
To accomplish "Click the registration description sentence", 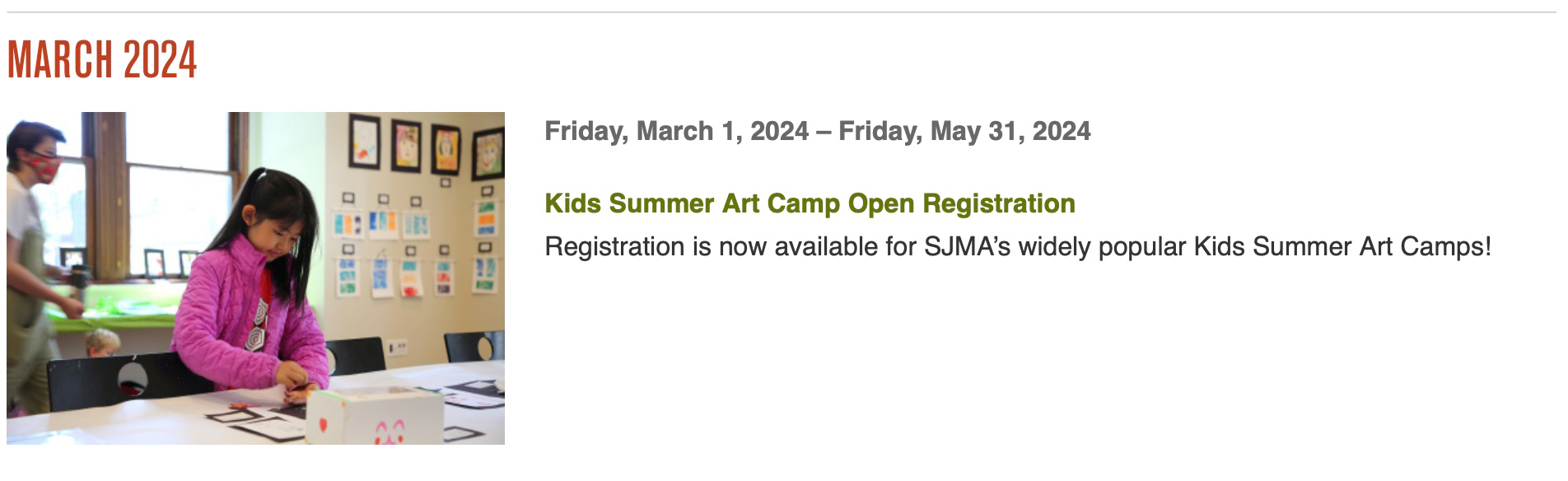I will click(1018, 246).
